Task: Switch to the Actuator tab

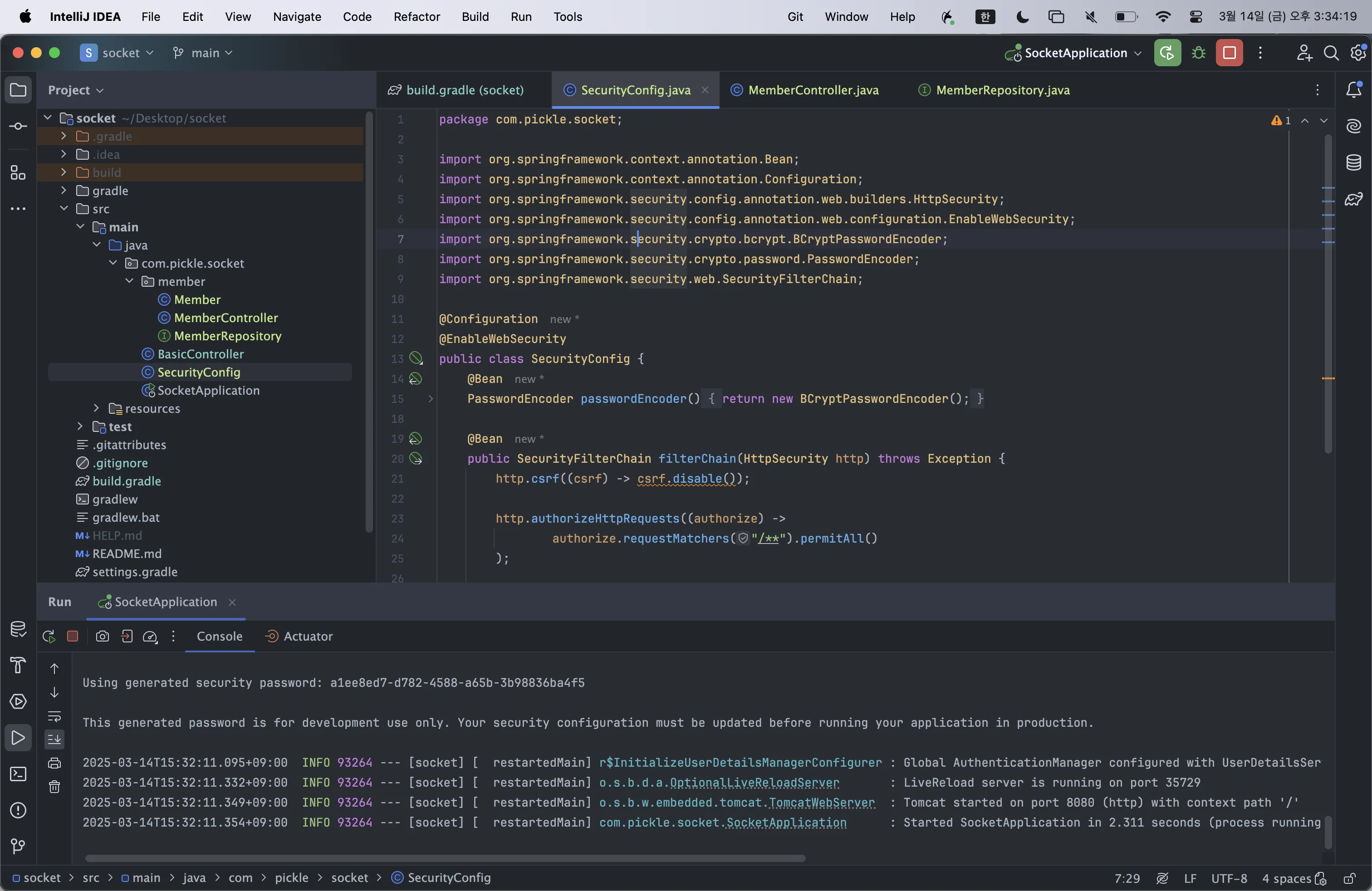Action: [300, 636]
